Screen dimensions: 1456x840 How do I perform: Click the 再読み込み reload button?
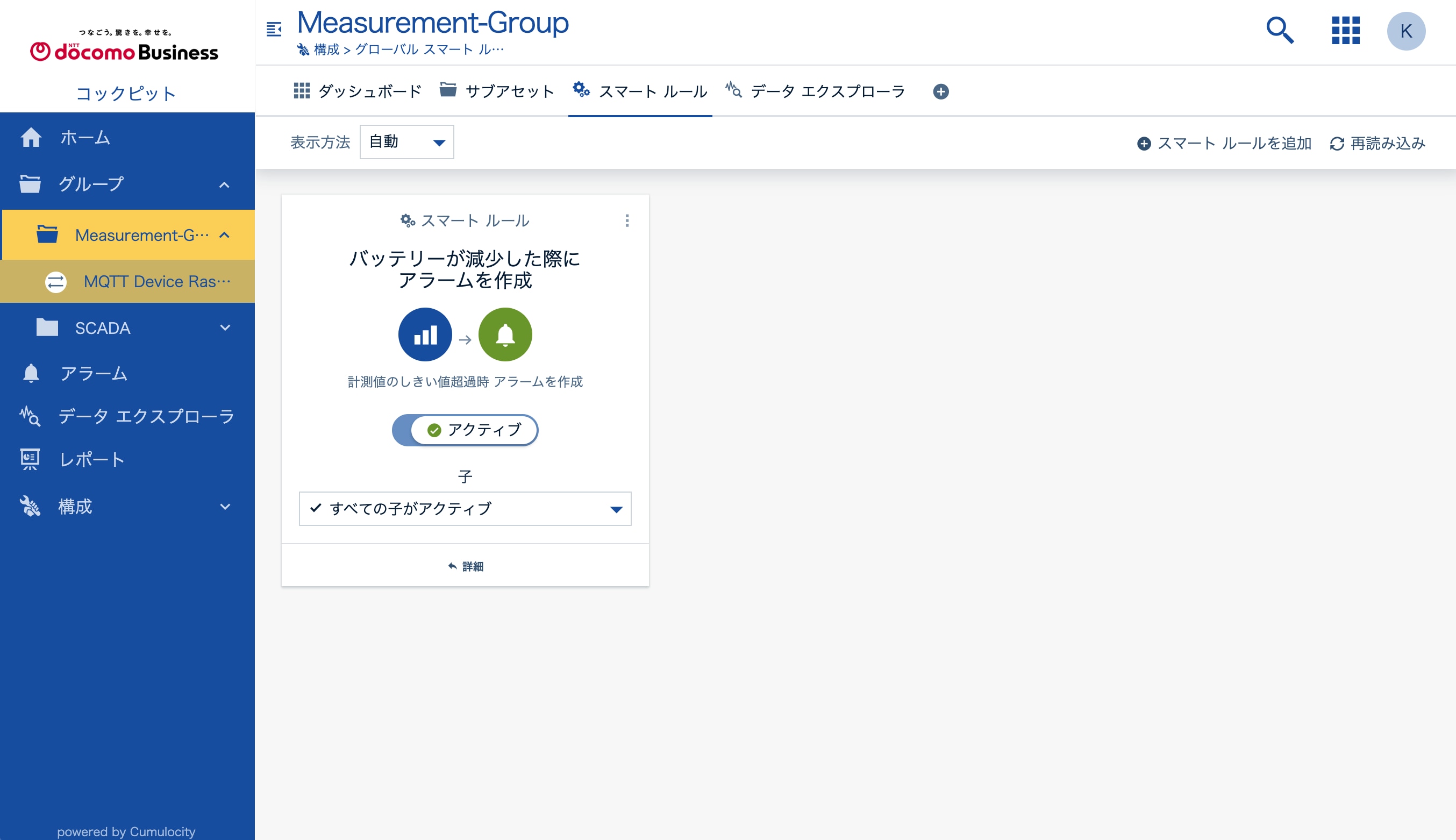click(x=1378, y=143)
